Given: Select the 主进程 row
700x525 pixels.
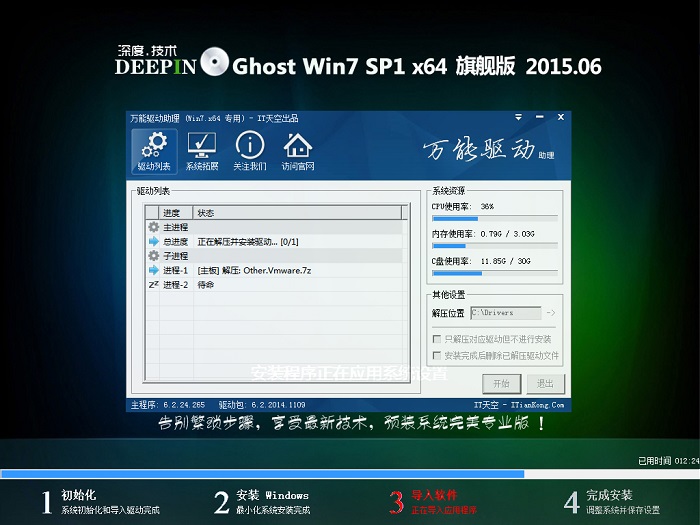Looking at the screenshot, I should click(x=274, y=227).
